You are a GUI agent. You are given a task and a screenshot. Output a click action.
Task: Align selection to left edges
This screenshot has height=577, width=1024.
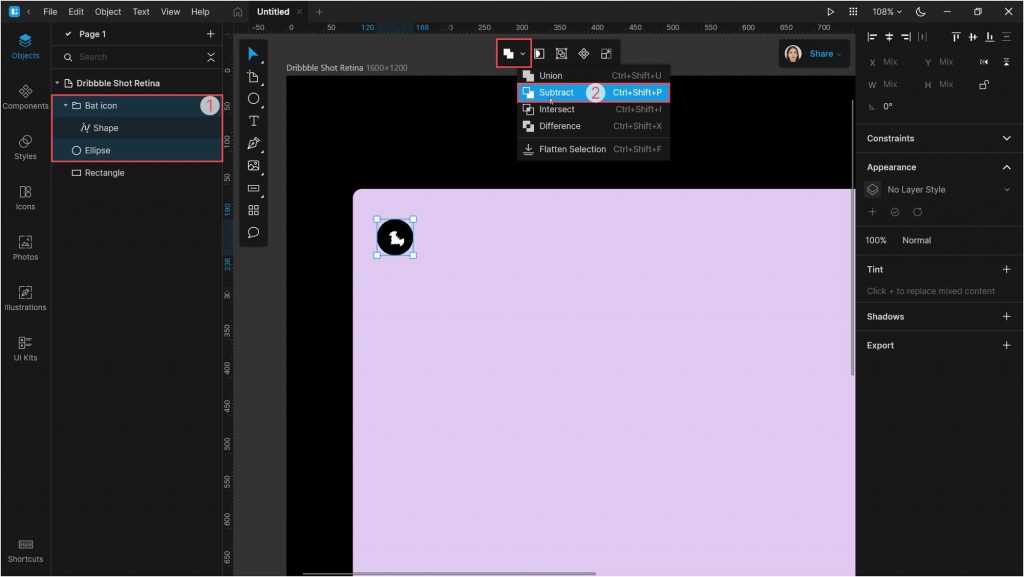[x=872, y=37]
